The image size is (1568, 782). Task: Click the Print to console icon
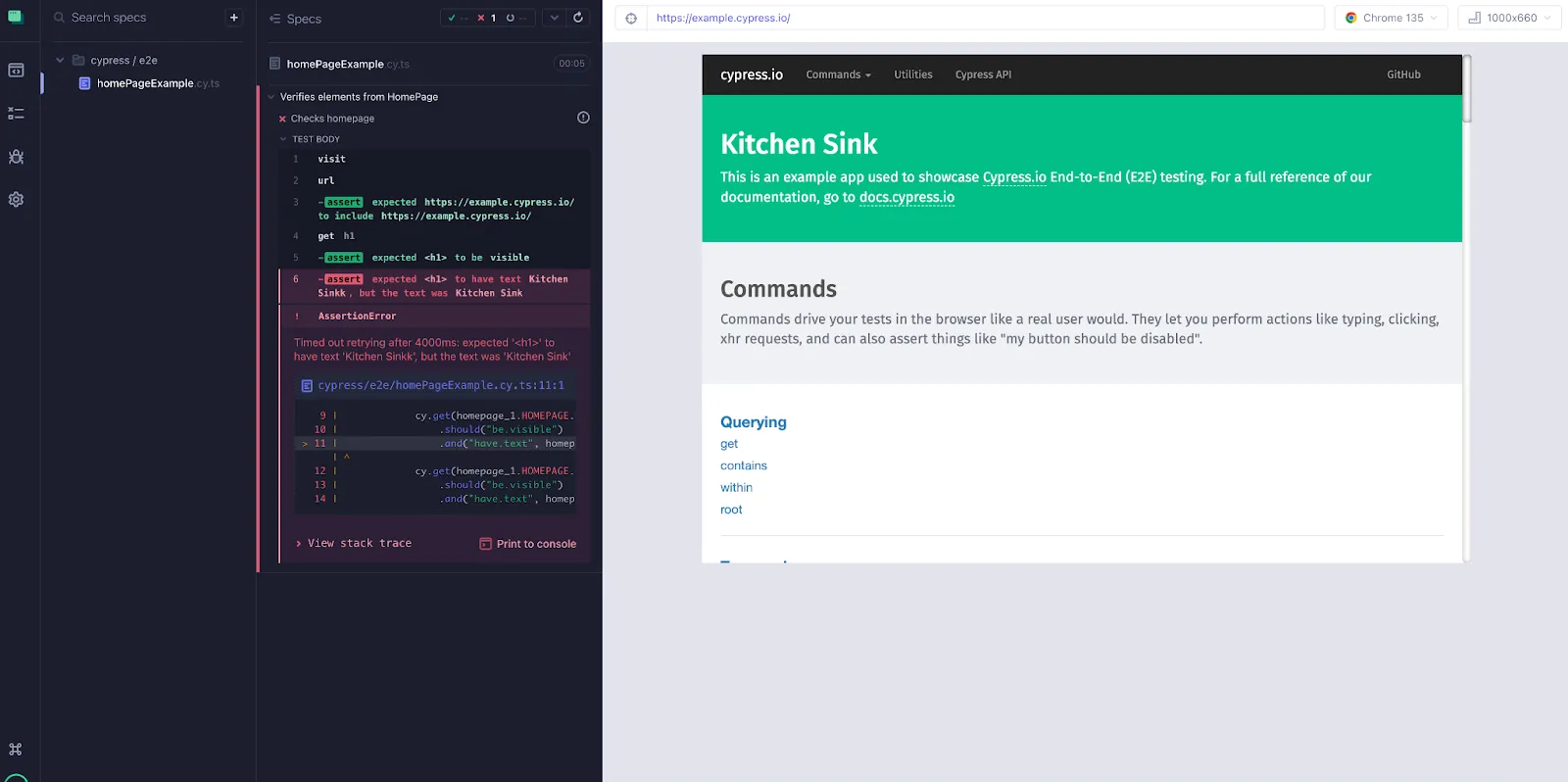(485, 544)
